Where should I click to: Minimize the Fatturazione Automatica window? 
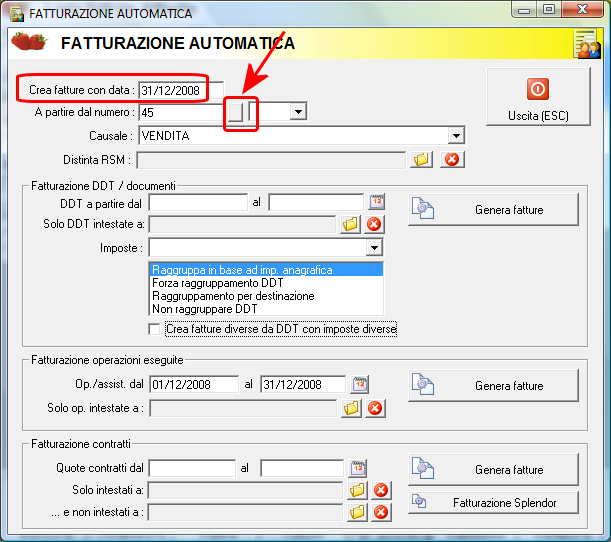click(x=524, y=10)
